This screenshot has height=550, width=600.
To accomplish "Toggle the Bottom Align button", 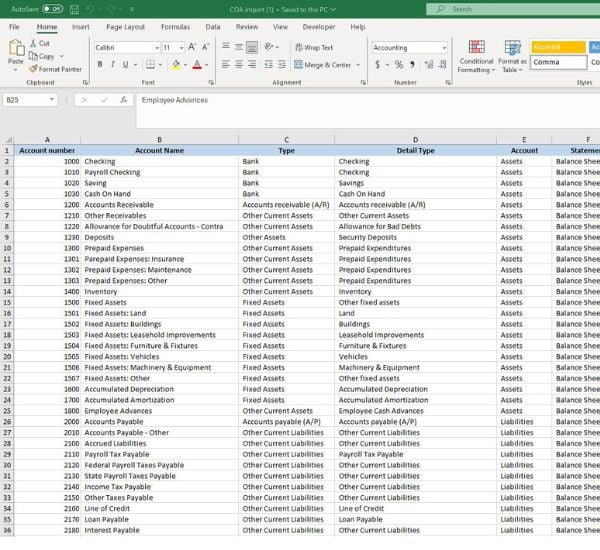I will pyautogui.click(x=252, y=47).
